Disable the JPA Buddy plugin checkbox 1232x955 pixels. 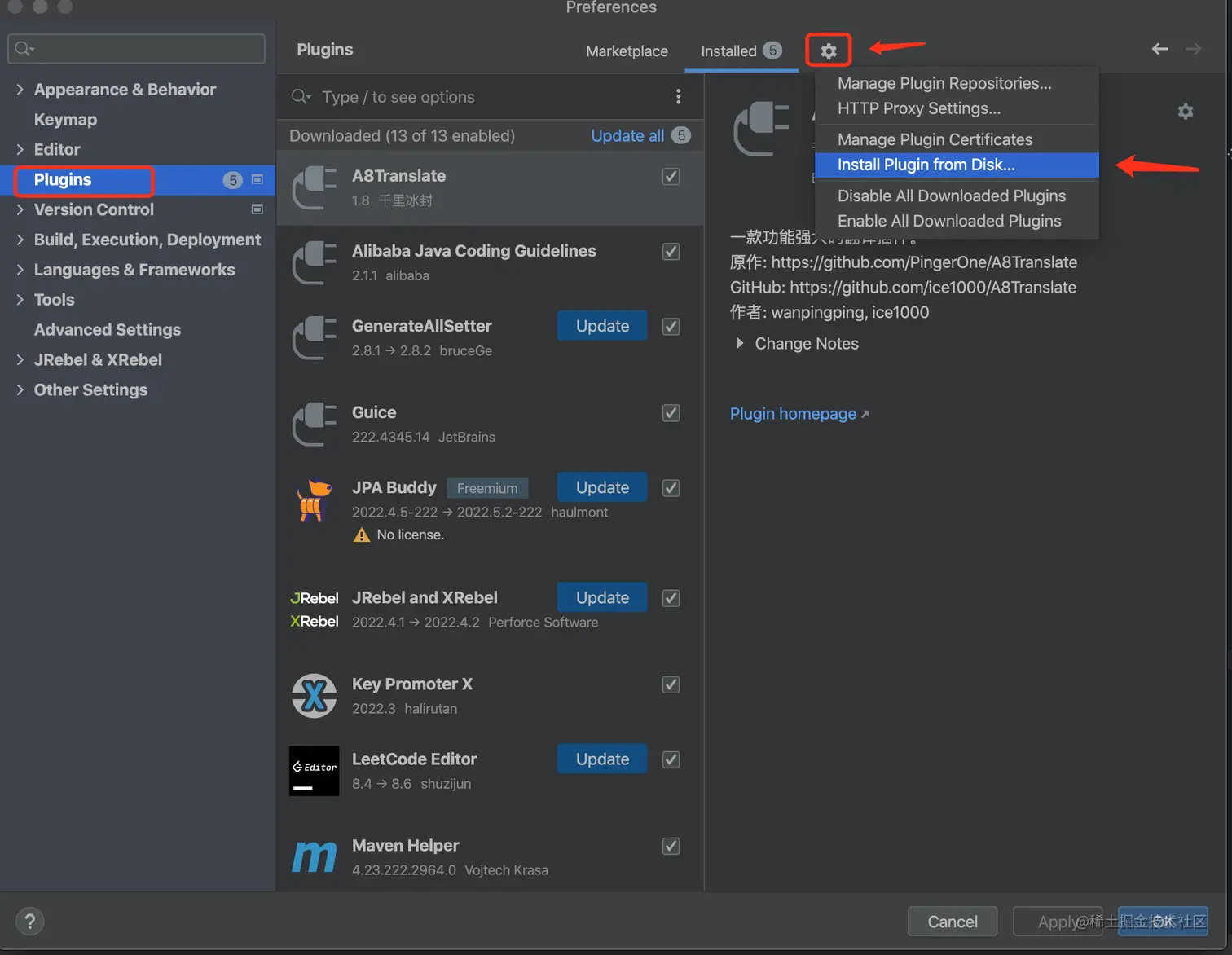[x=671, y=487]
